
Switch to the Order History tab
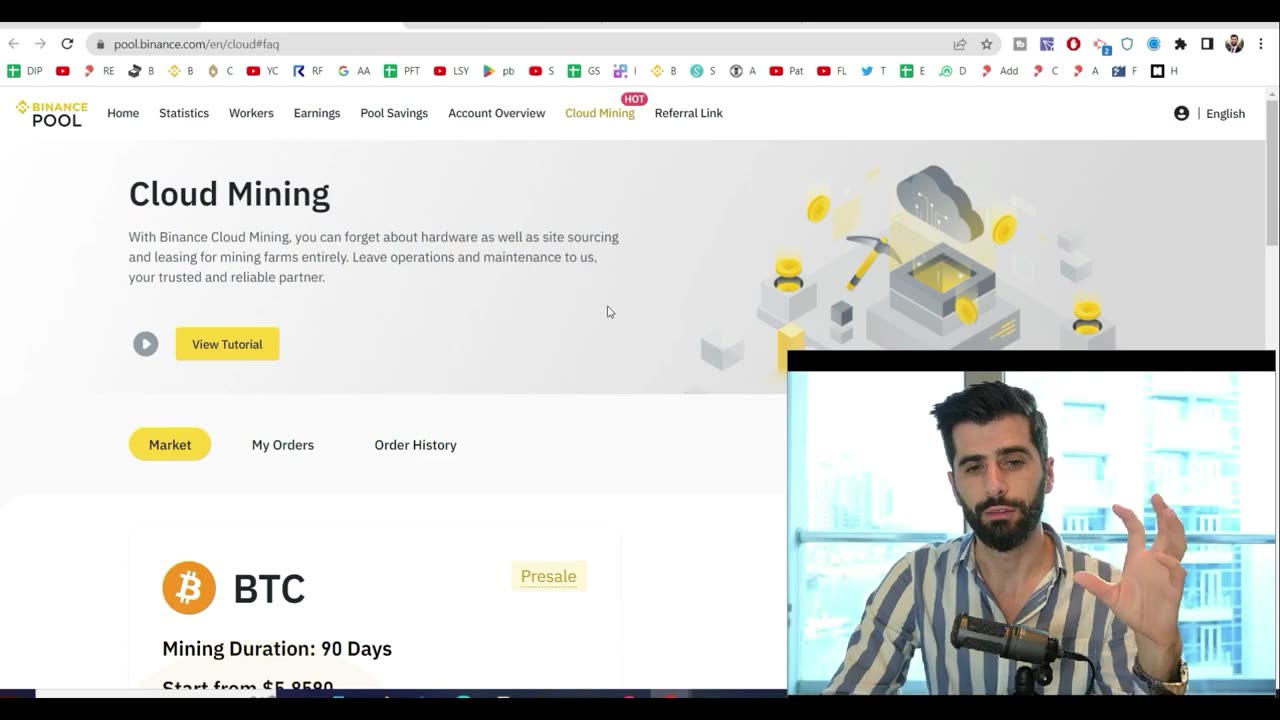click(x=416, y=445)
